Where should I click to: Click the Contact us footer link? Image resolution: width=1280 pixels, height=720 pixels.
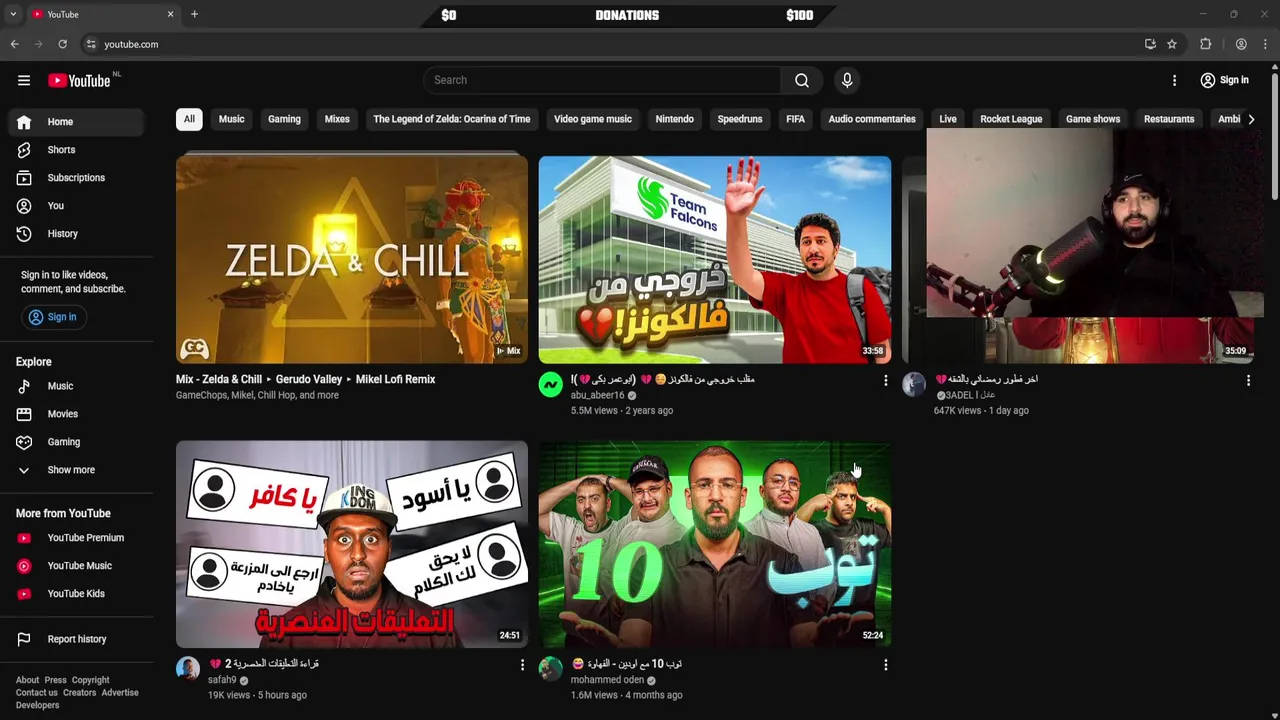37,693
